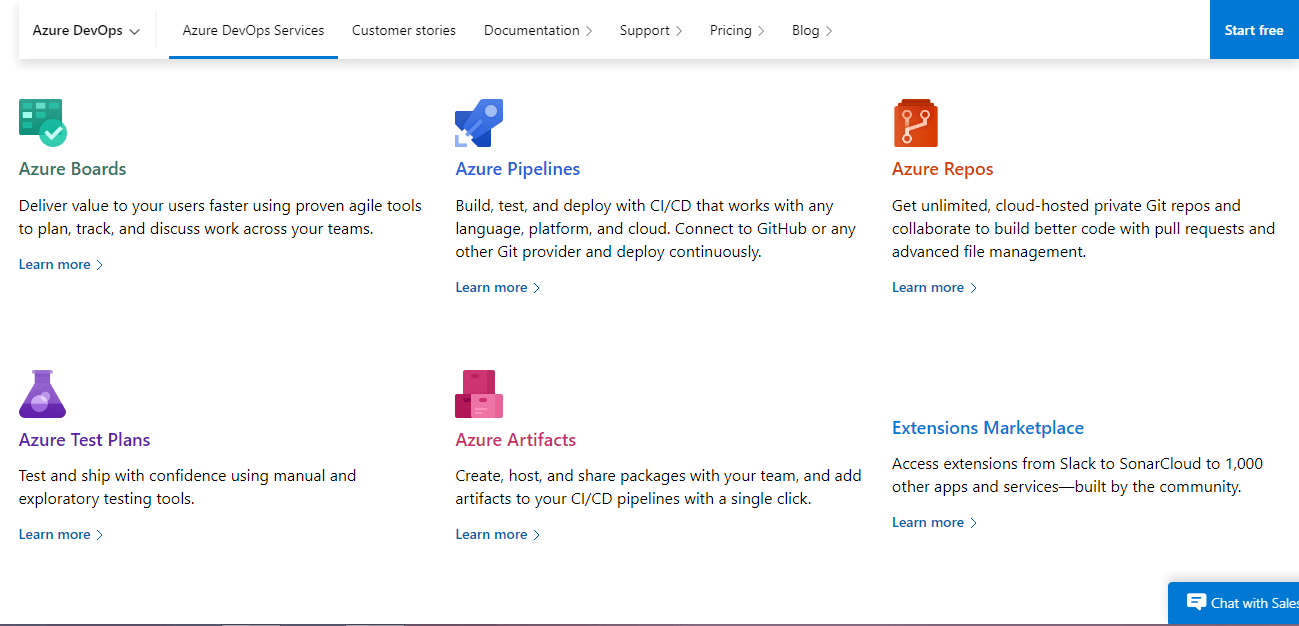Click the Azure Artifacts pink box icon
The image size is (1299, 626).
(479, 393)
